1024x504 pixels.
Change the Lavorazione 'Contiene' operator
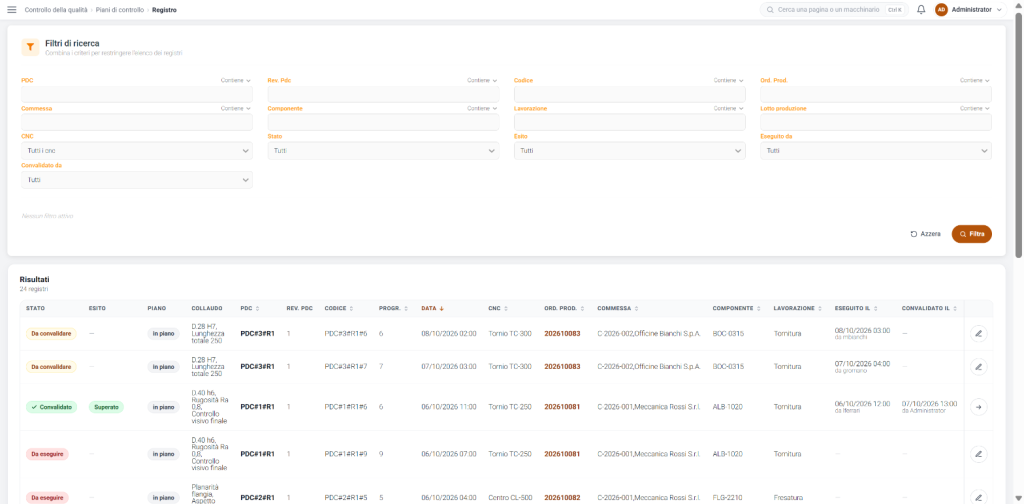[729, 108]
